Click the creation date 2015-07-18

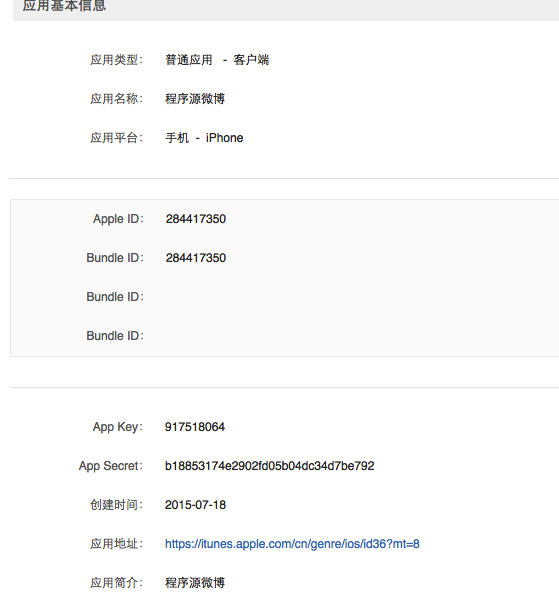(195, 504)
